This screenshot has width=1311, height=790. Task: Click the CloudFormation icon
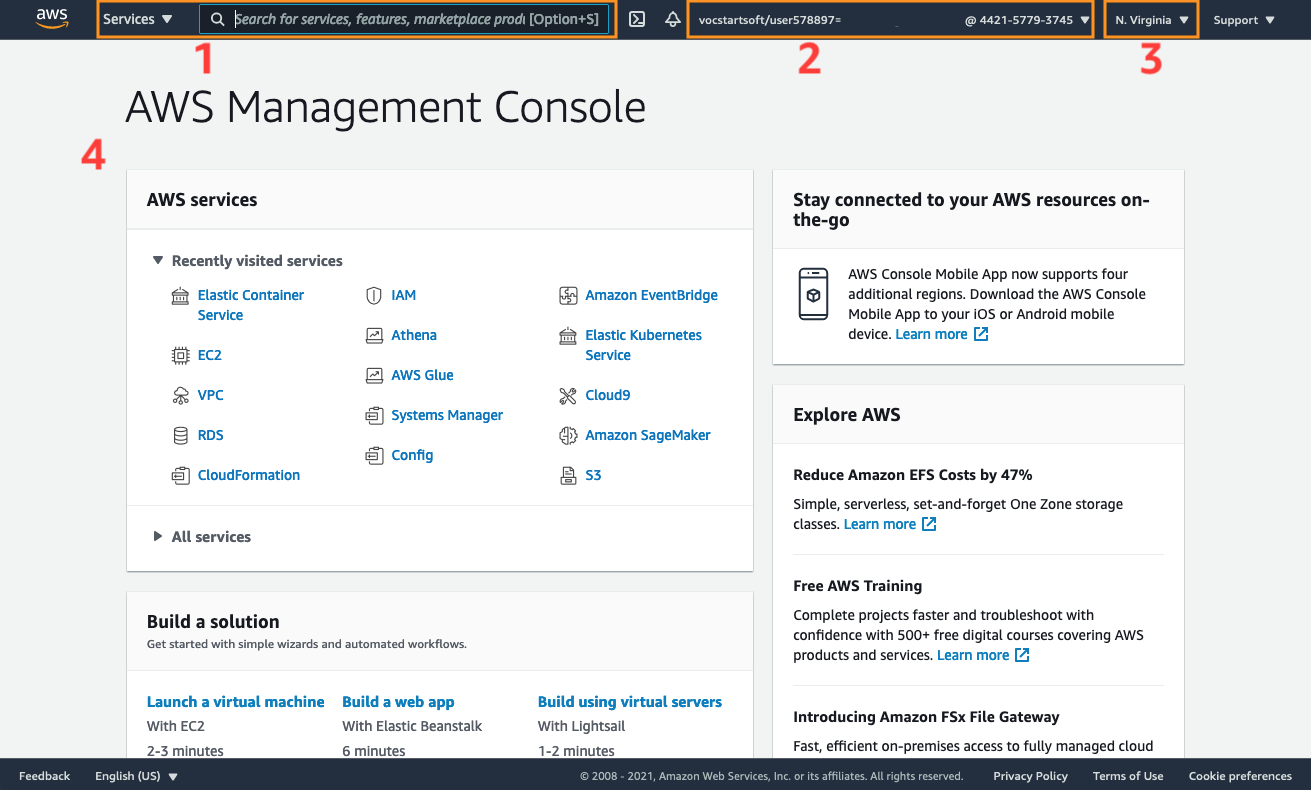coord(180,475)
